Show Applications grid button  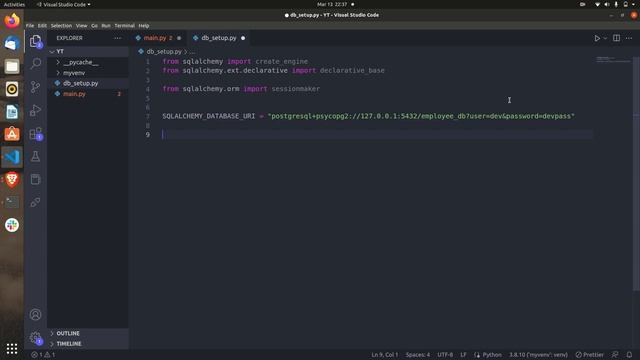[12, 348]
